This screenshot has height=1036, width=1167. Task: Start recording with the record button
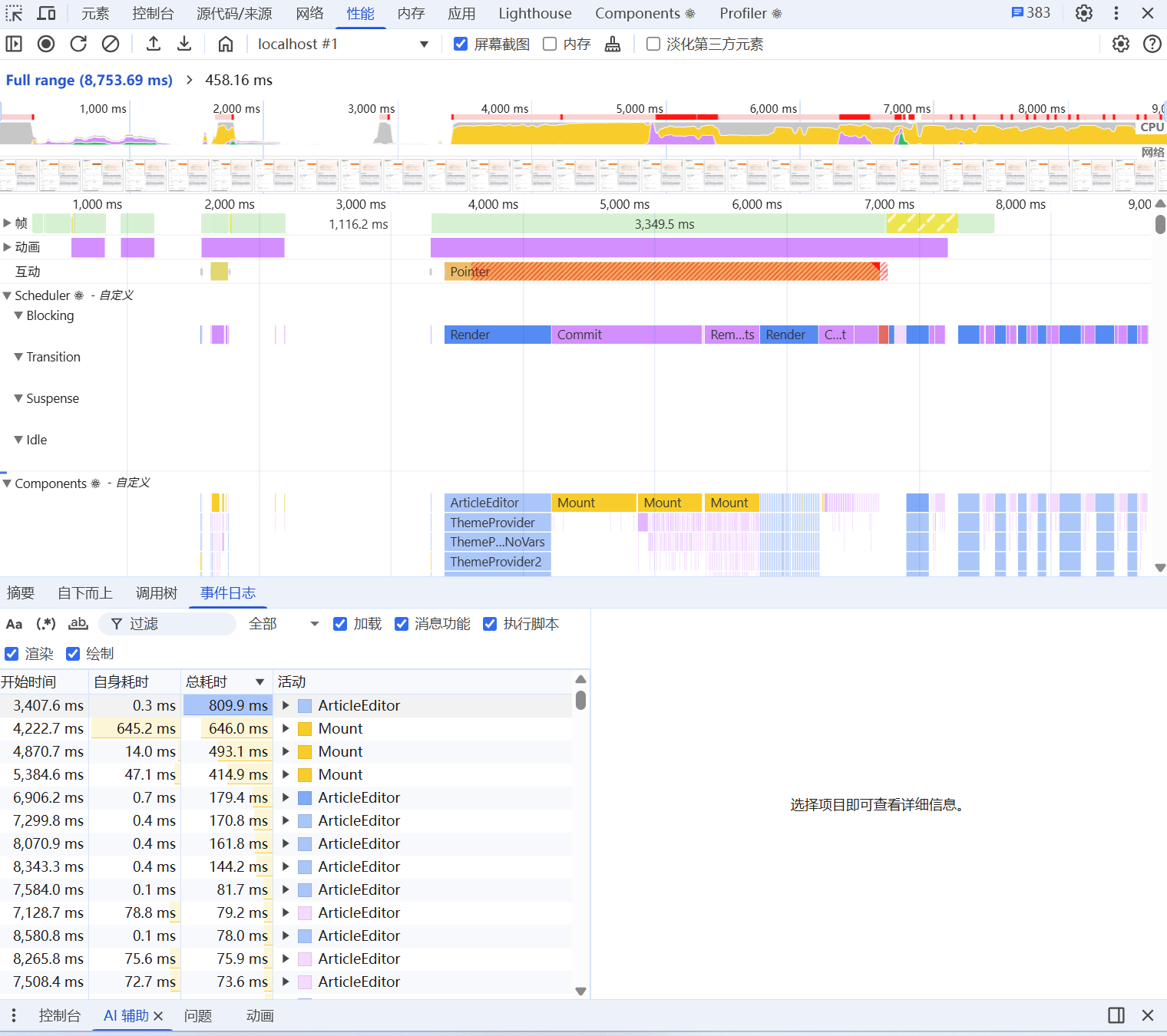pyautogui.click(x=46, y=44)
